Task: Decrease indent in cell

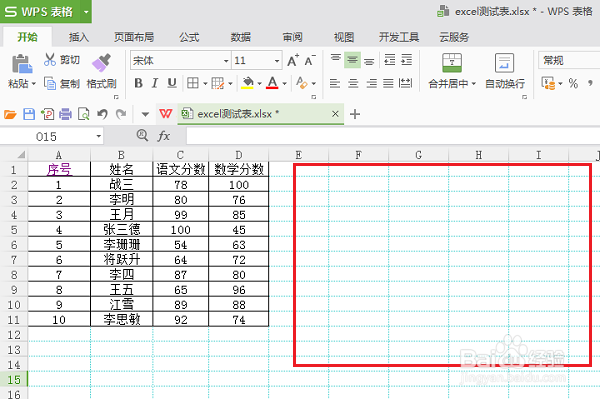Action: click(x=390, y=60)
